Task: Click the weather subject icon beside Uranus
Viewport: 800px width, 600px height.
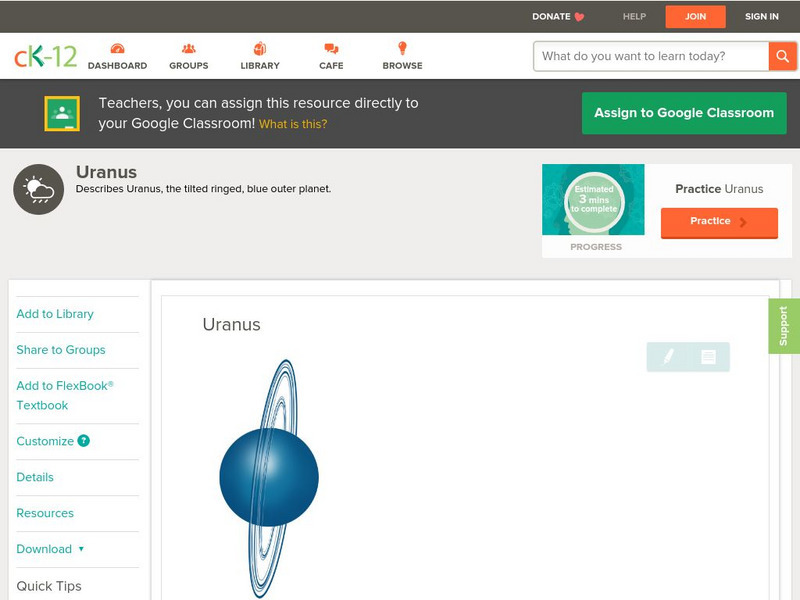Action: [x=39, y=189]
